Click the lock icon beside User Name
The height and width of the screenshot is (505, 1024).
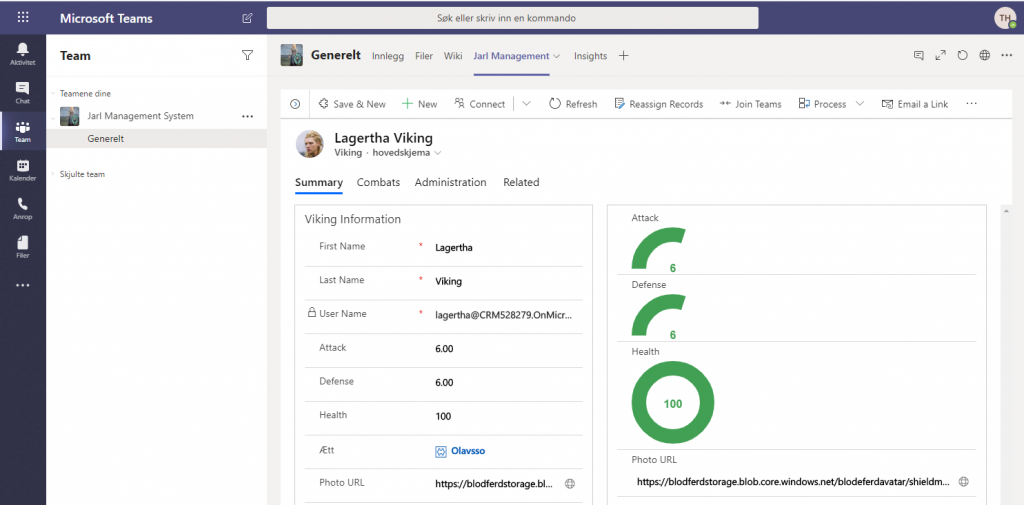coord(312,313)
